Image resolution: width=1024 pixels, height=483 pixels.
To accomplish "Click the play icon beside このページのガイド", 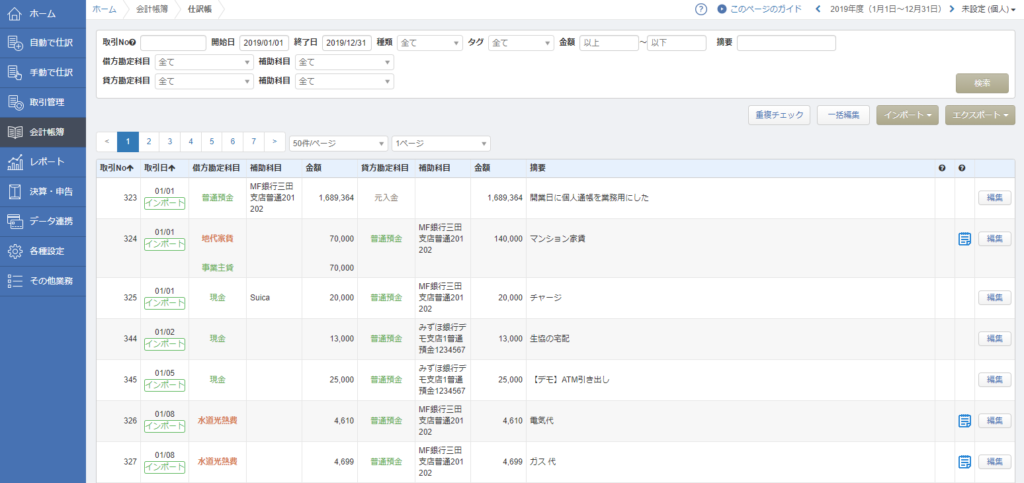I will (x=722, y=9).
